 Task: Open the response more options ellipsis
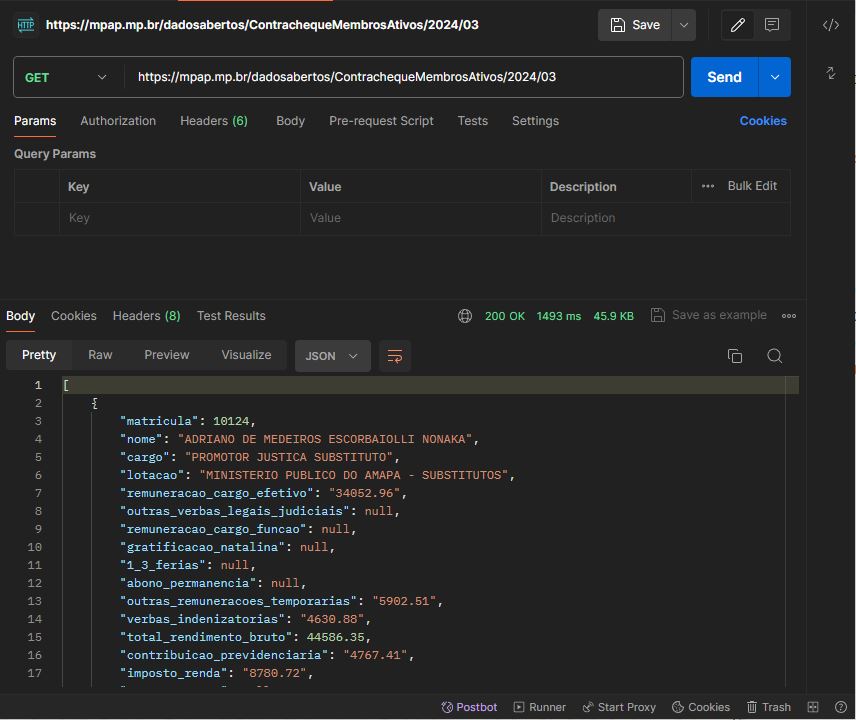pyautogui.click(x=789, y=316)
